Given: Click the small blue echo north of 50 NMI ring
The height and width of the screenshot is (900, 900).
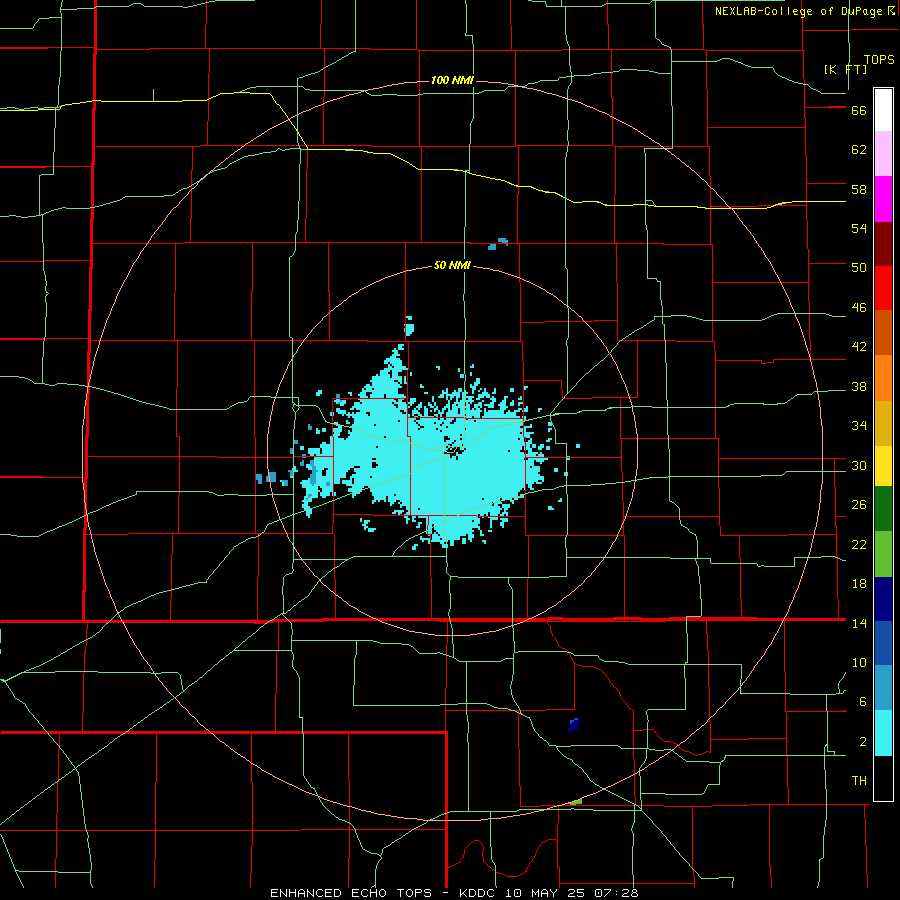Looking at the screenshot, I should [x=498, y=243].
